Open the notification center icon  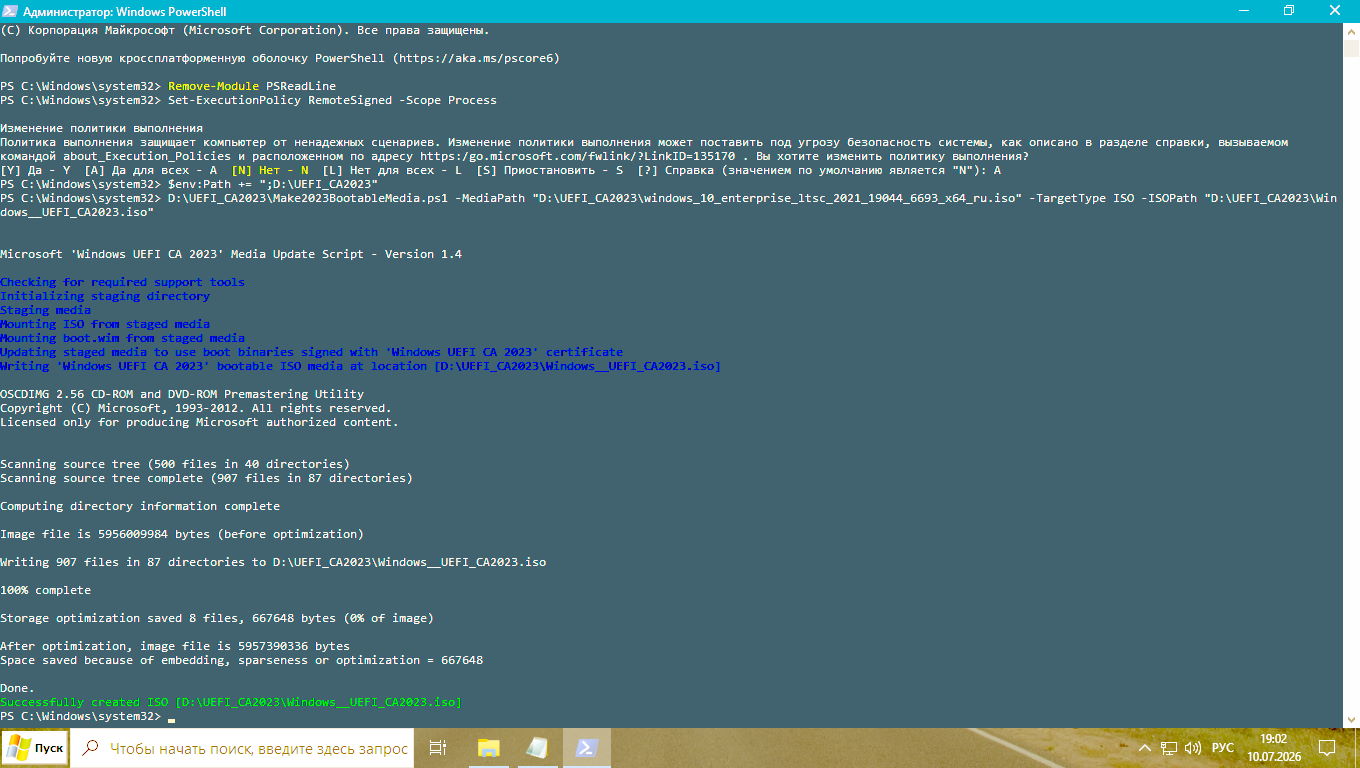coord(1327,748)
